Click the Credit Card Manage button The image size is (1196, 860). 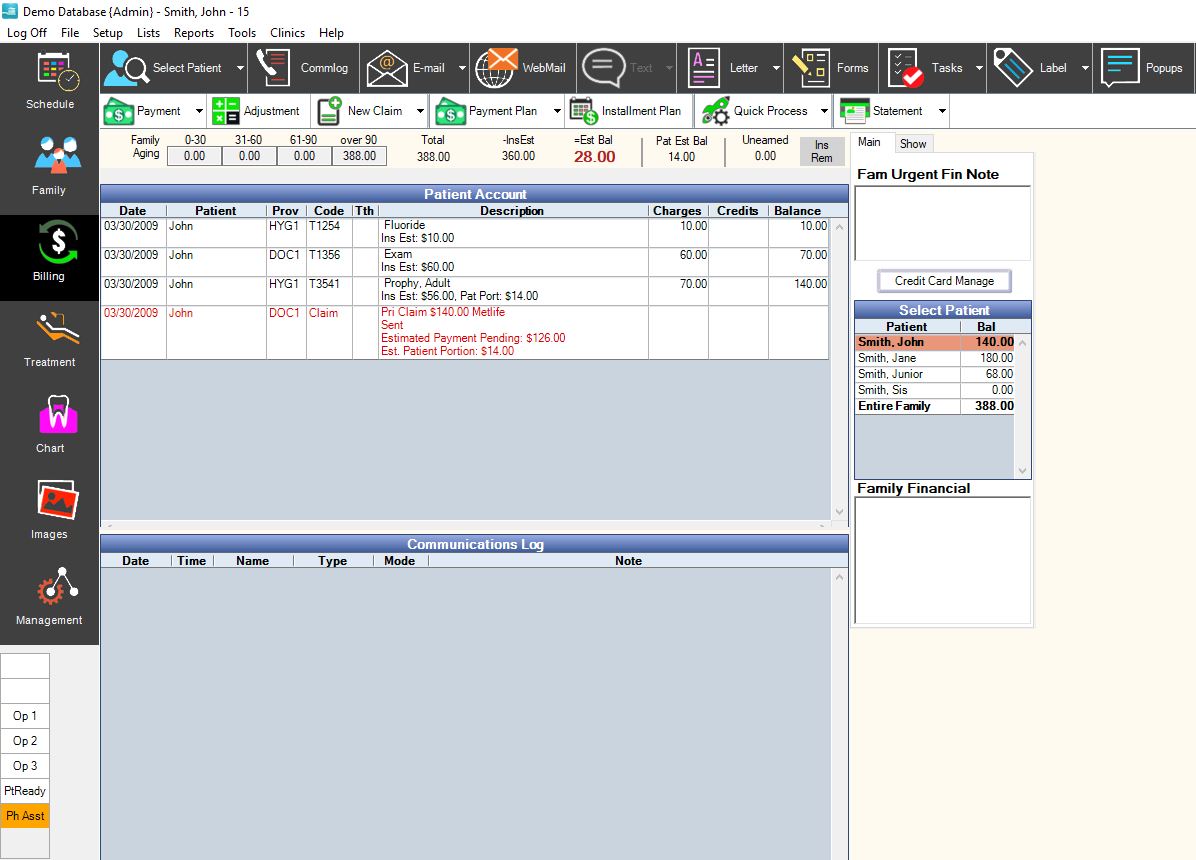point(943,280)
